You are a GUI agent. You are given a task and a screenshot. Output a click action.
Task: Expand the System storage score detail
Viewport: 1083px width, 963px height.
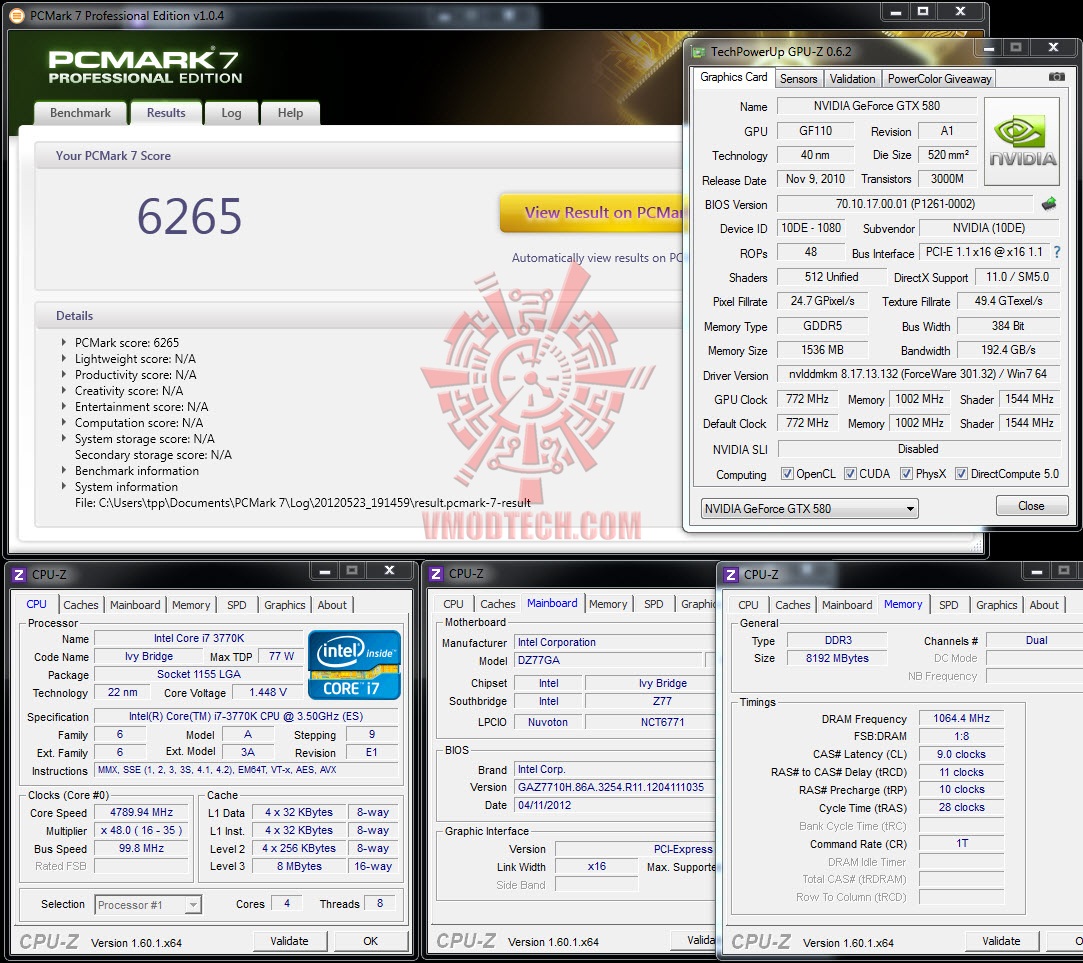pos(64,438)
